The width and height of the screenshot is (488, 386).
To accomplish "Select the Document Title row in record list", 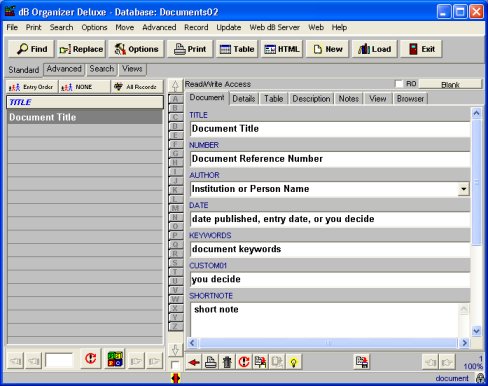I will 85,117.
